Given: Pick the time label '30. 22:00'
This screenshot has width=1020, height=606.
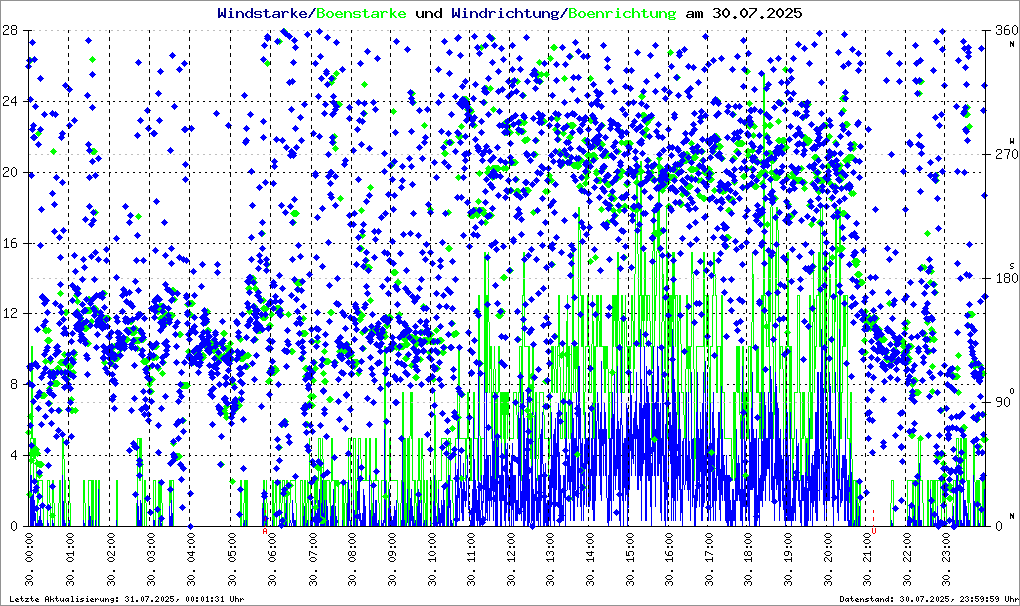Looking at the screenshot, I should pos(907,559).
